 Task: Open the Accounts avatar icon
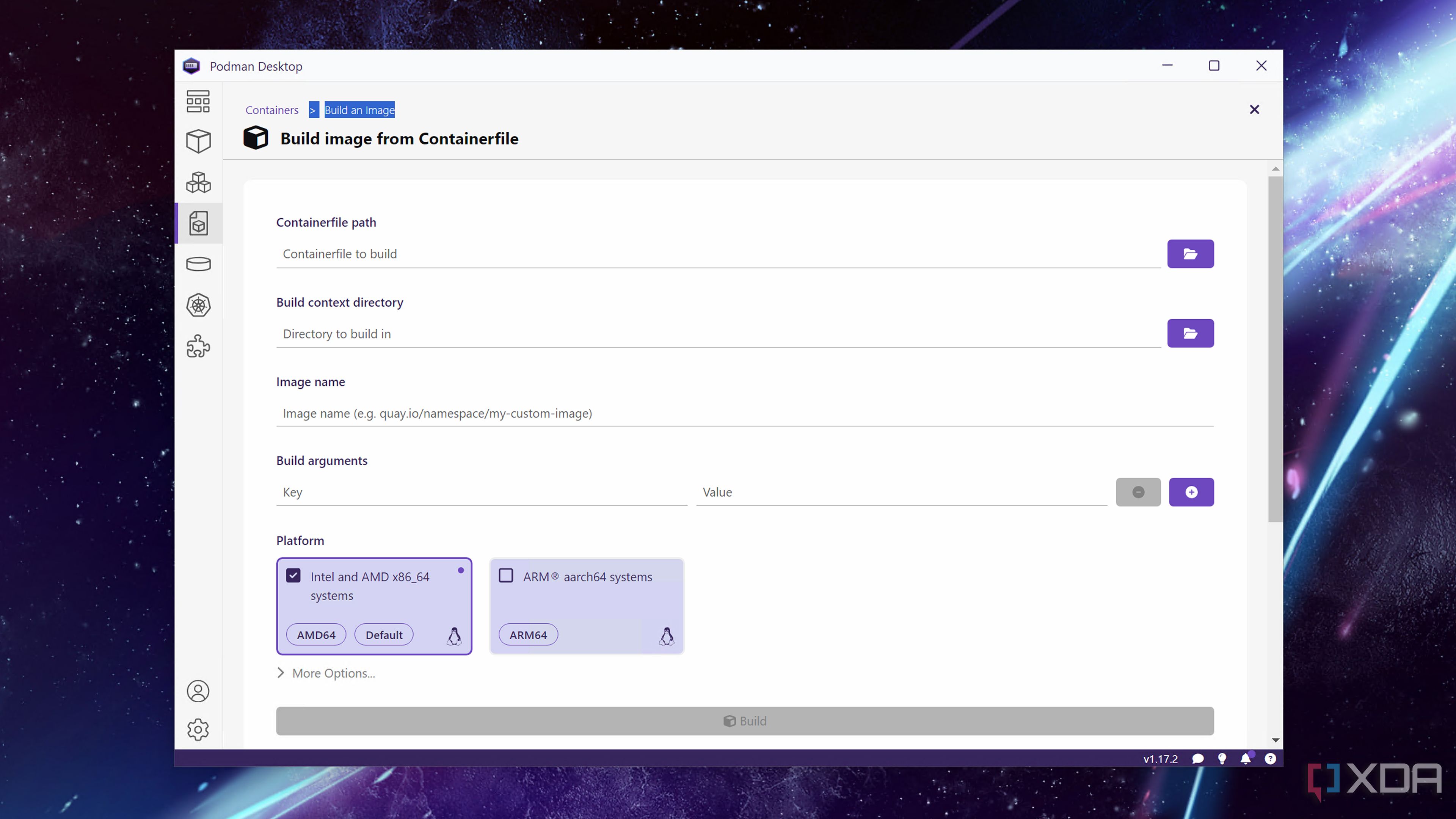198,691
